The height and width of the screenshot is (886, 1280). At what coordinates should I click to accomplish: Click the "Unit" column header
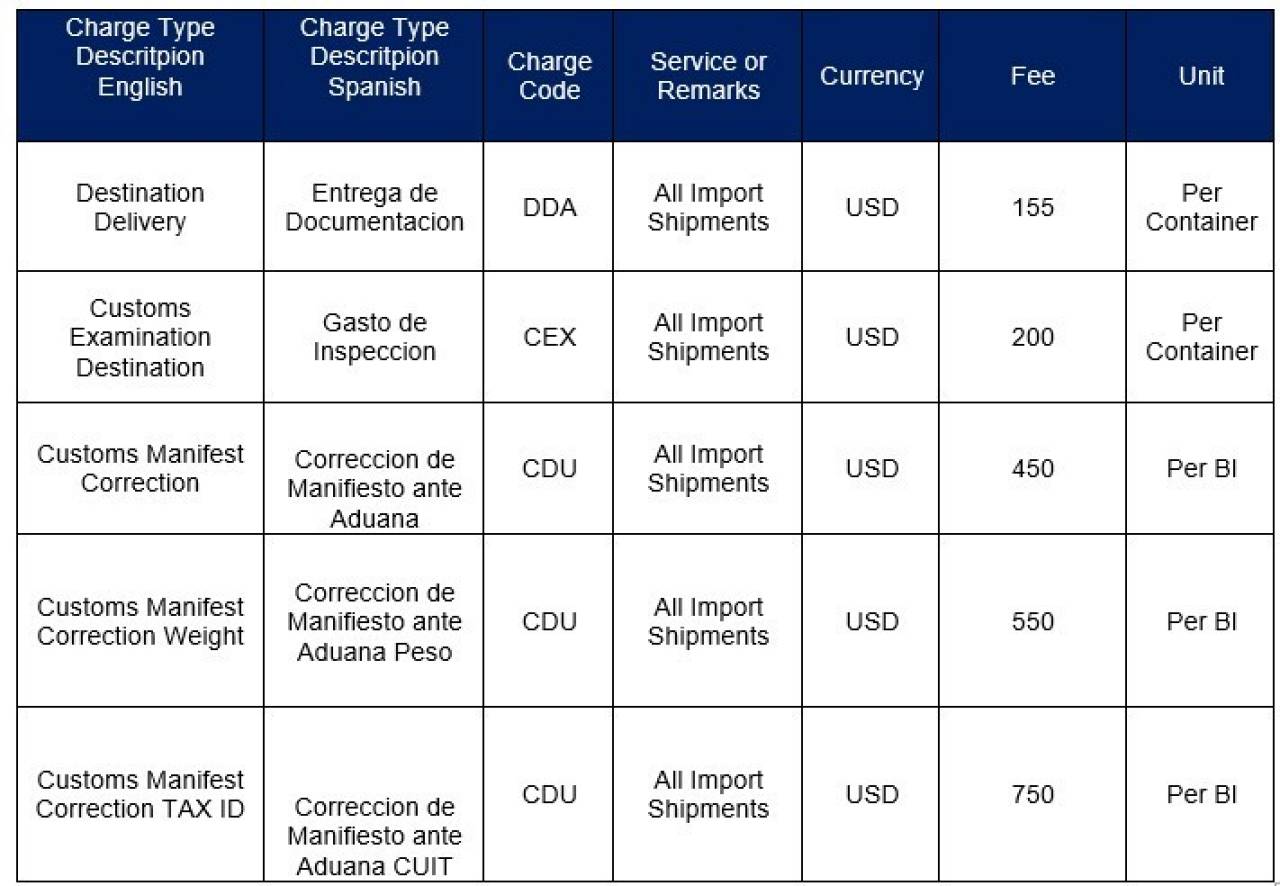(1201, 76)
